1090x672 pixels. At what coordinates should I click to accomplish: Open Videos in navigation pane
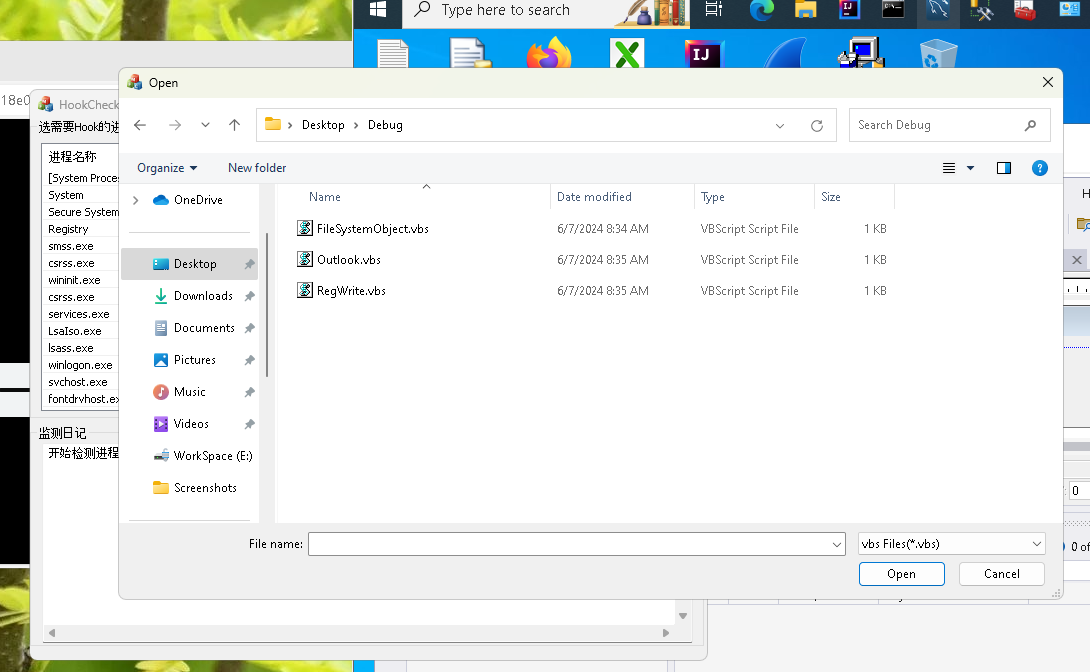(190, 424)
